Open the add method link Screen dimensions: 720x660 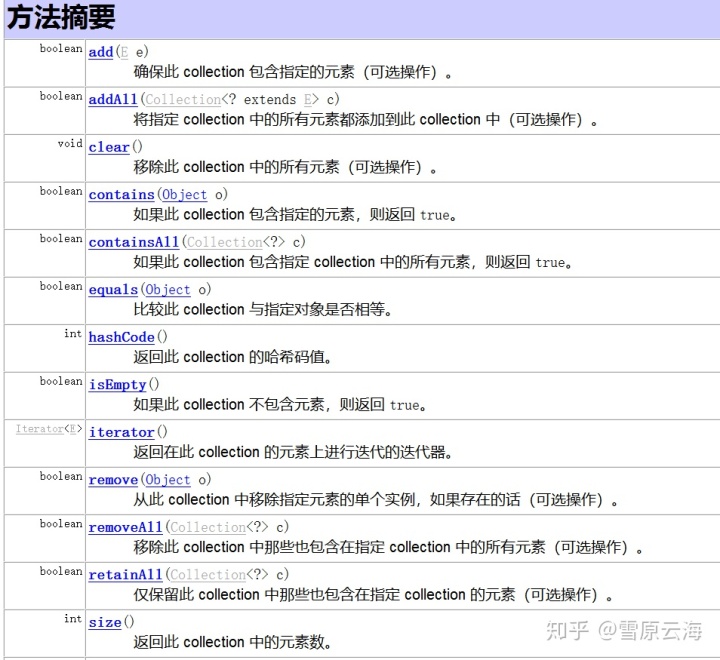click(x=101, y=52)
